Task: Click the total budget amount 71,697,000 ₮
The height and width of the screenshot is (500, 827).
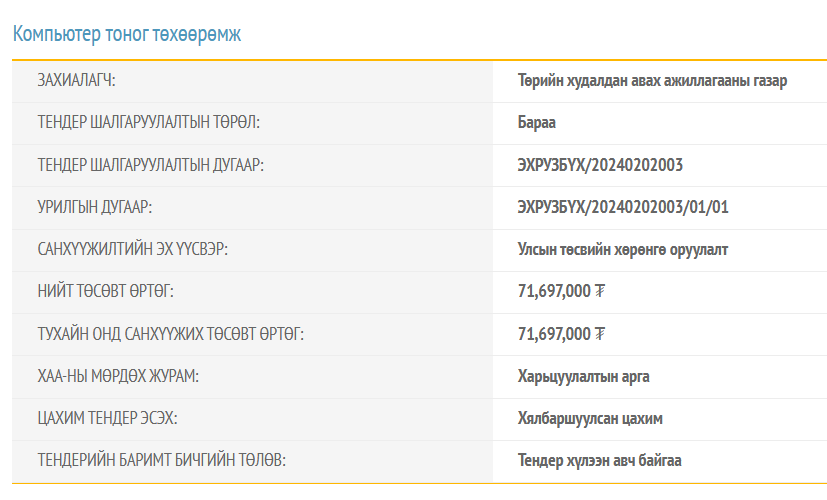Action: pyautogui.click(x=562, y=292)
